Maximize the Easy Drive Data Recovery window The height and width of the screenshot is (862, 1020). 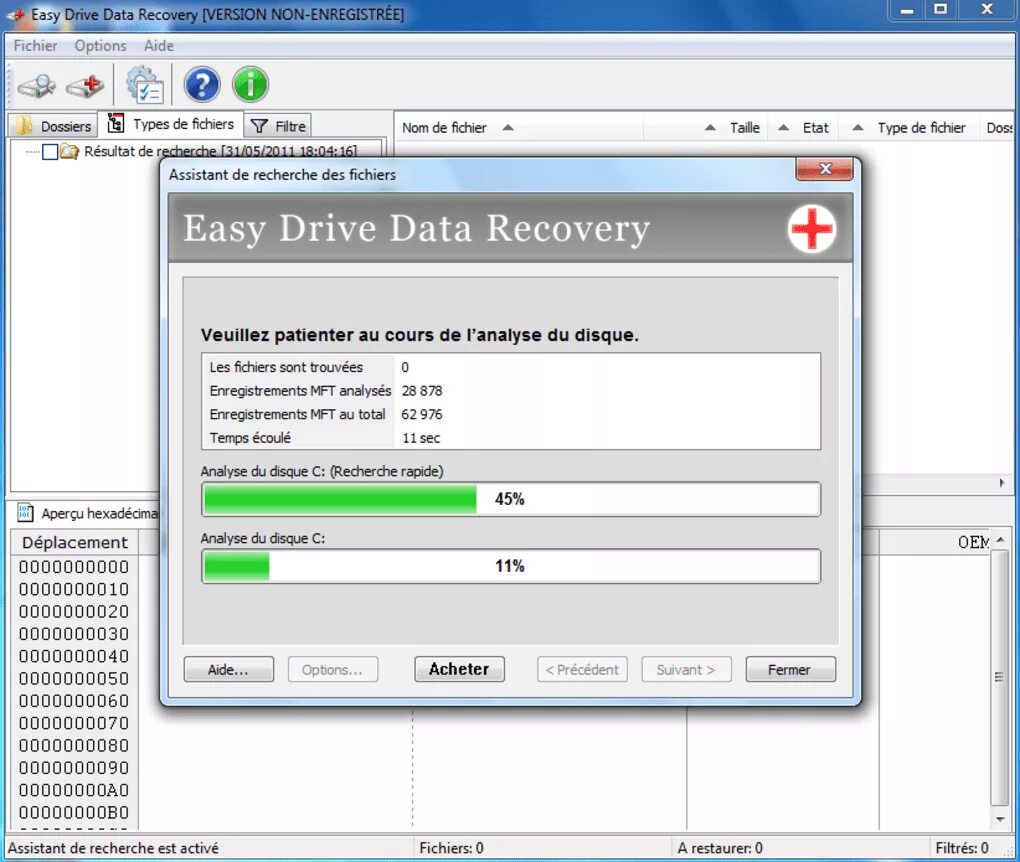(940, 10)
